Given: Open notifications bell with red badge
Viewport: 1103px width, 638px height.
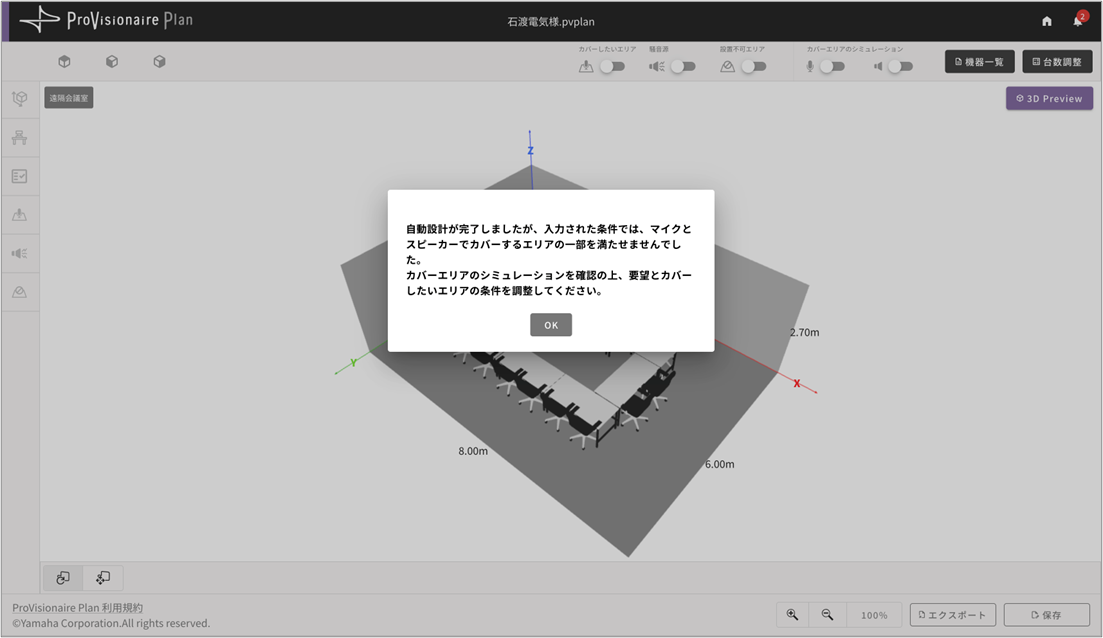Looking at the screenshot, I should (x=1078, y=21).
